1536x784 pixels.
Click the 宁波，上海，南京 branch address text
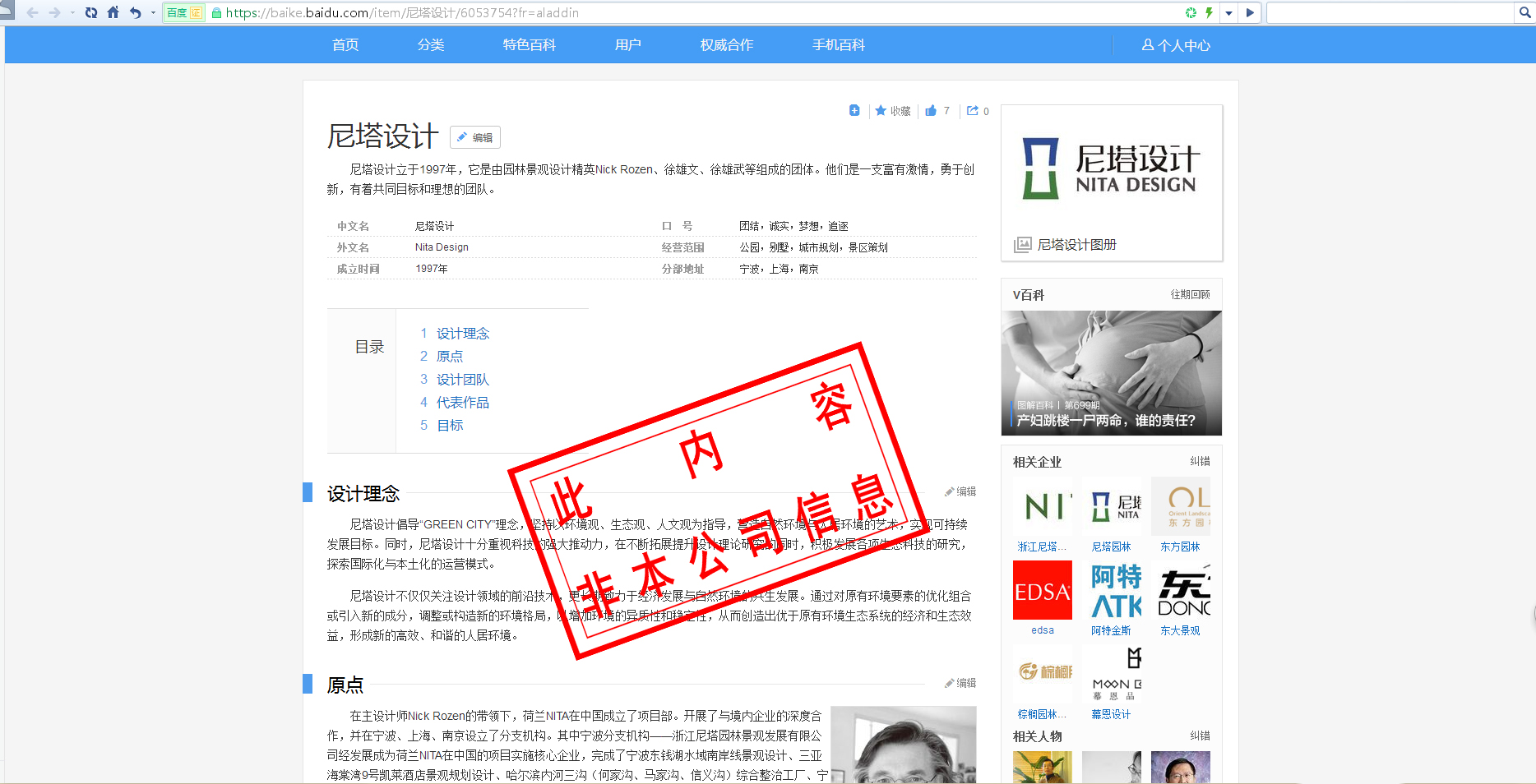[x=779, y=269]
